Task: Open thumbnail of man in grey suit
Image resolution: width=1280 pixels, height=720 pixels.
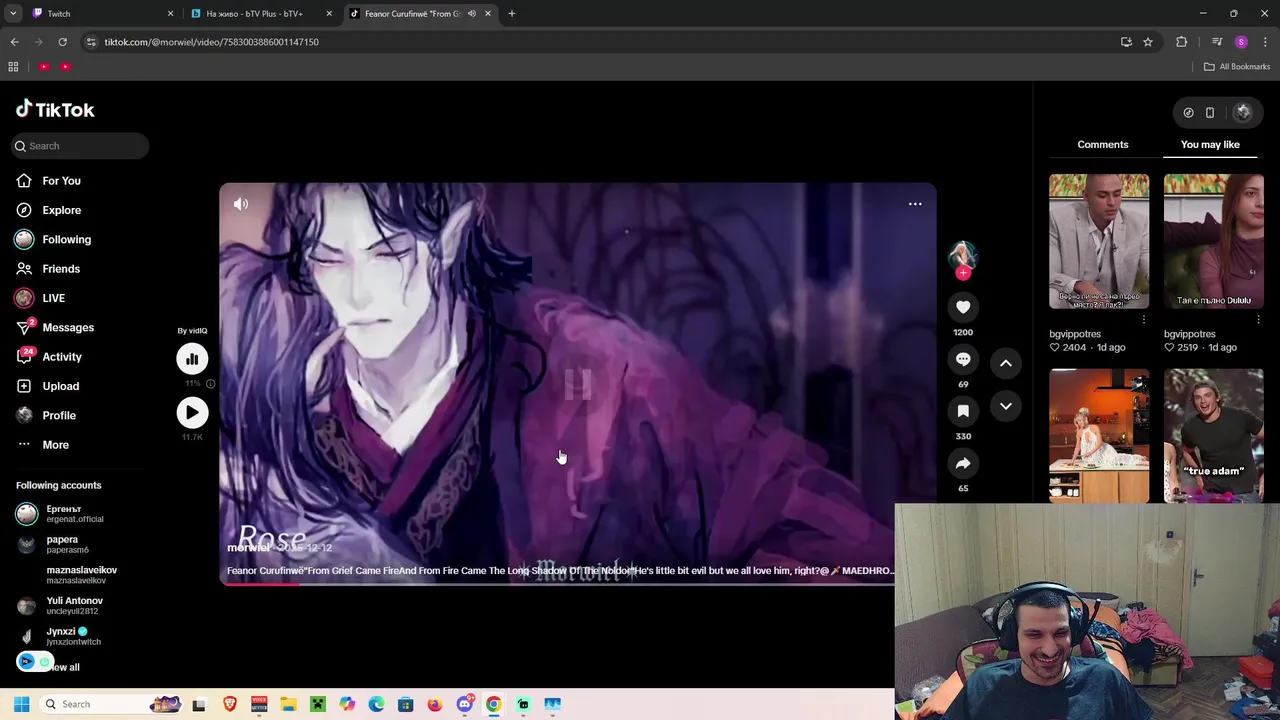Action: (1099, 241)
